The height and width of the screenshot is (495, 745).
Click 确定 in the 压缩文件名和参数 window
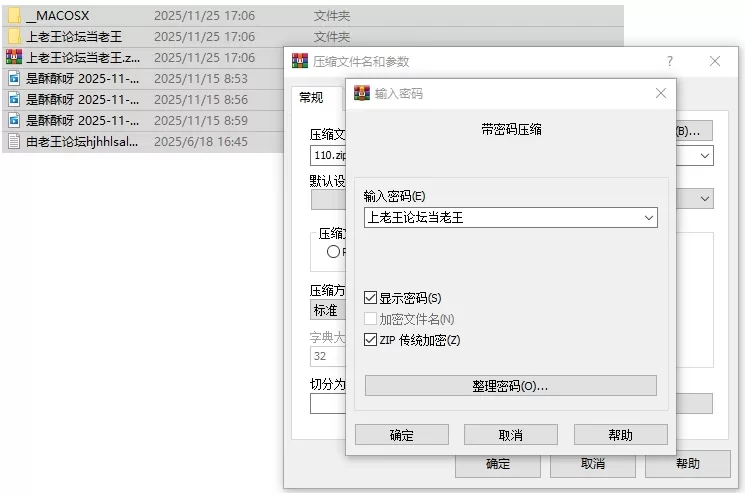[498, 466]
